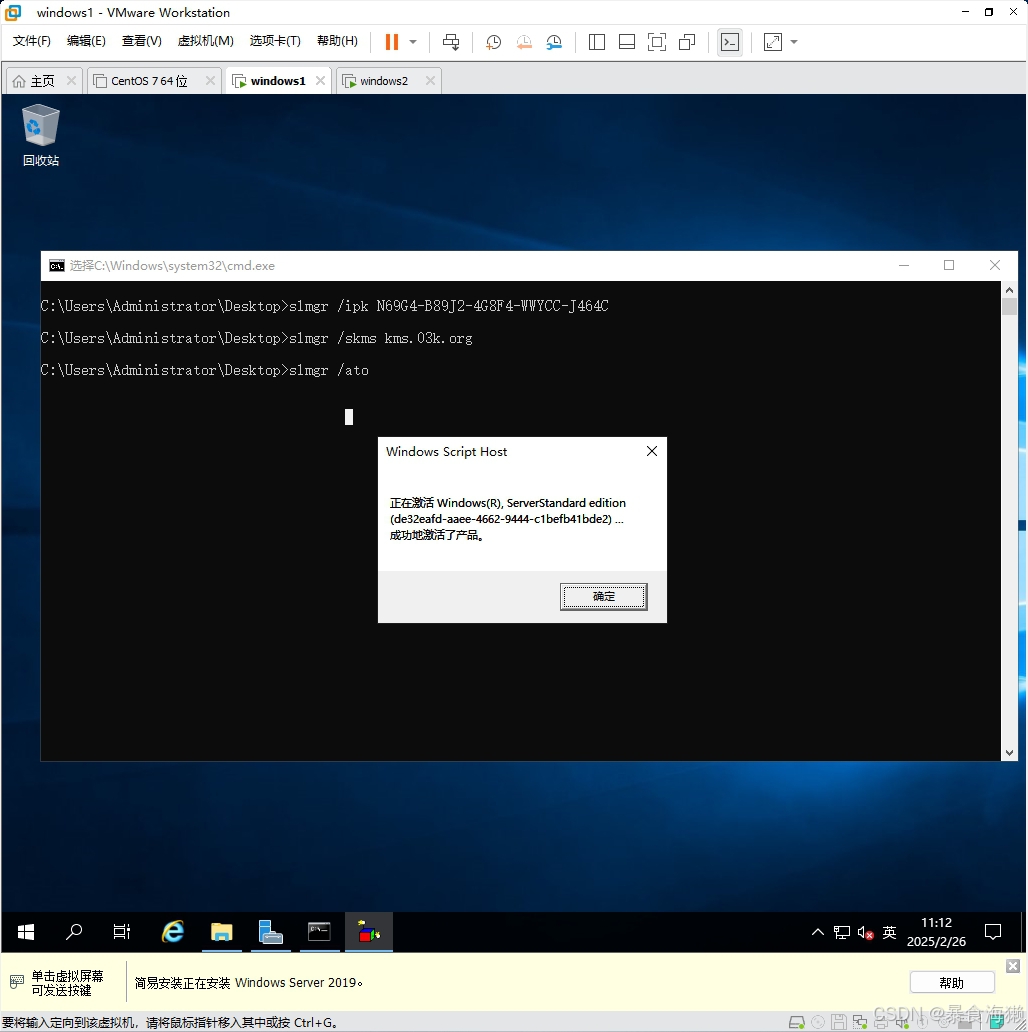This screenshot has height=1032, width=1028.
Task: Open File Explorer from taskbar
Action: pos(222,932)
